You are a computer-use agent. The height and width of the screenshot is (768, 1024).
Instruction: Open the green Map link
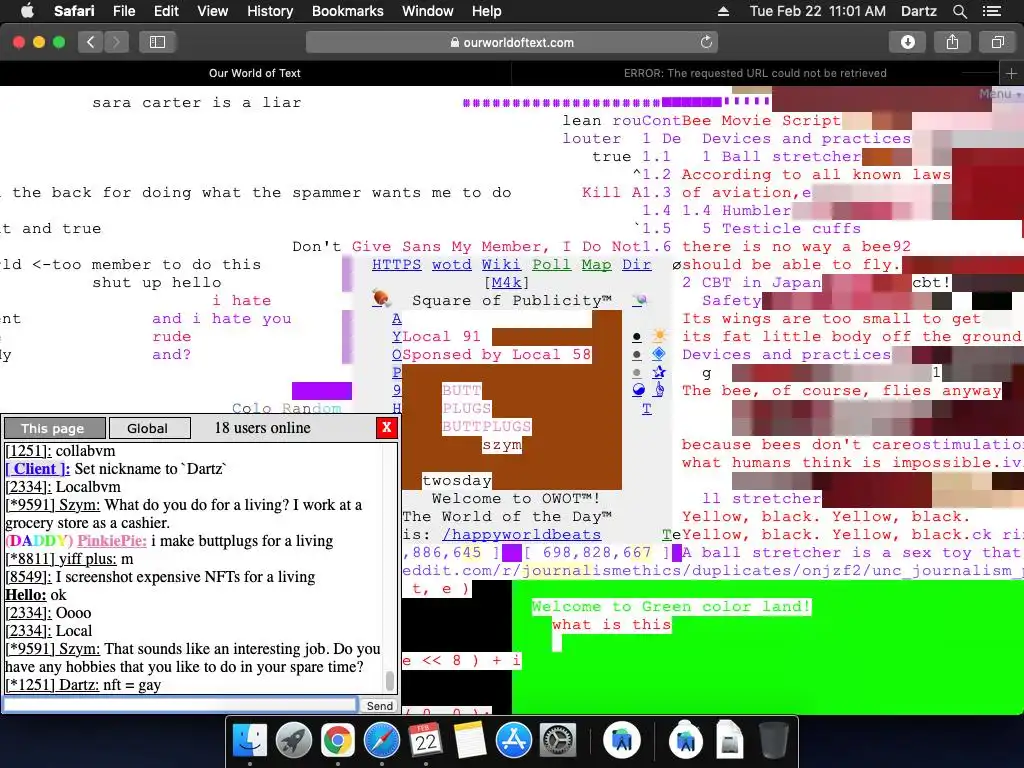596,264
